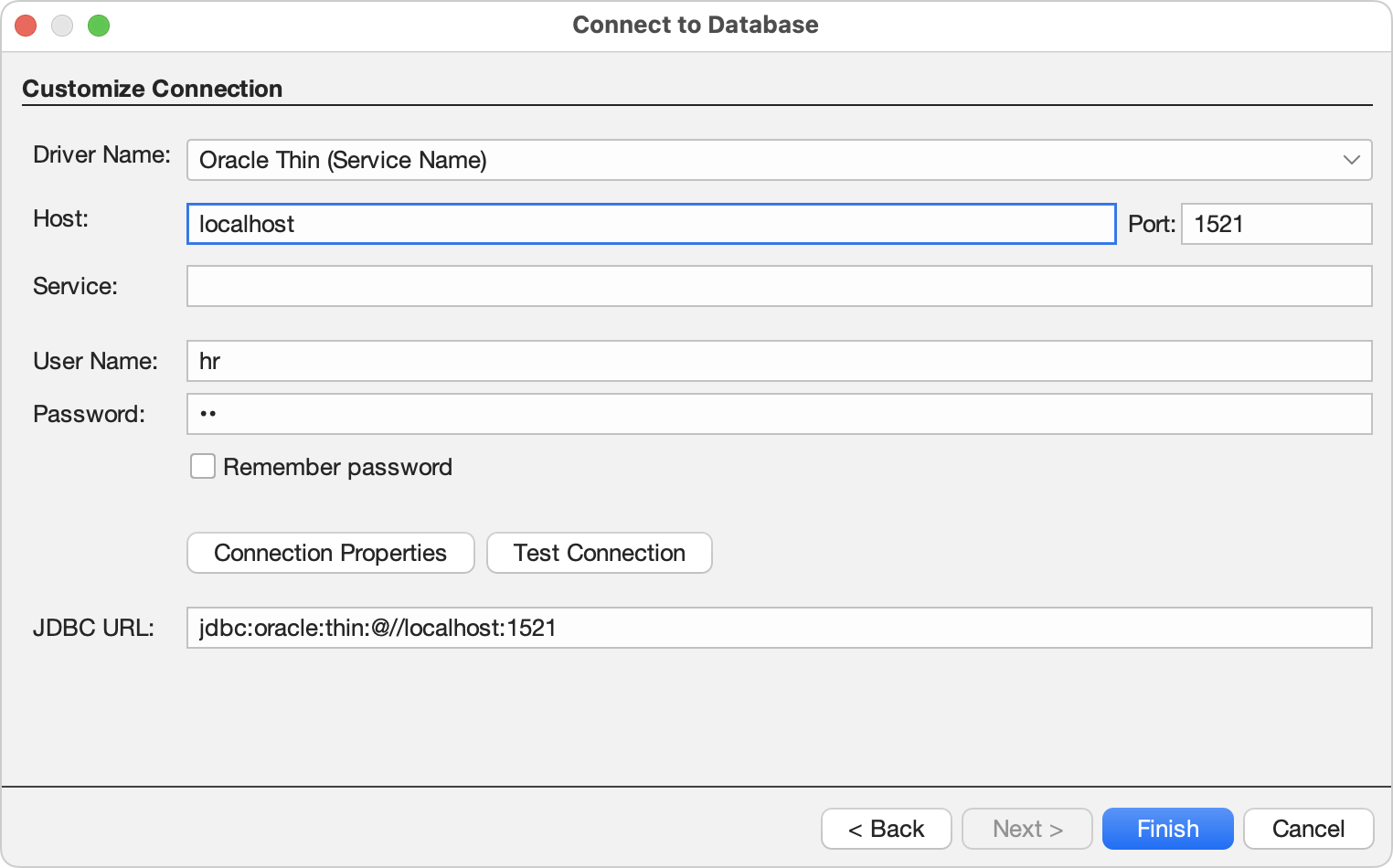Open Connection Properties

(330, 553)
